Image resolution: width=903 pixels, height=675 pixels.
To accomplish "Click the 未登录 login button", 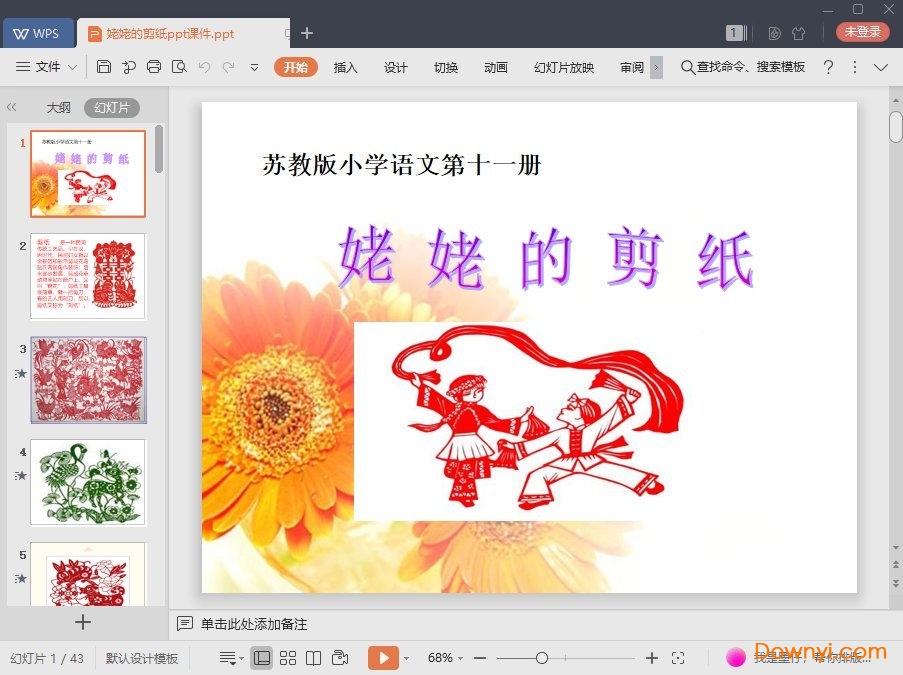I will (861, 31).
